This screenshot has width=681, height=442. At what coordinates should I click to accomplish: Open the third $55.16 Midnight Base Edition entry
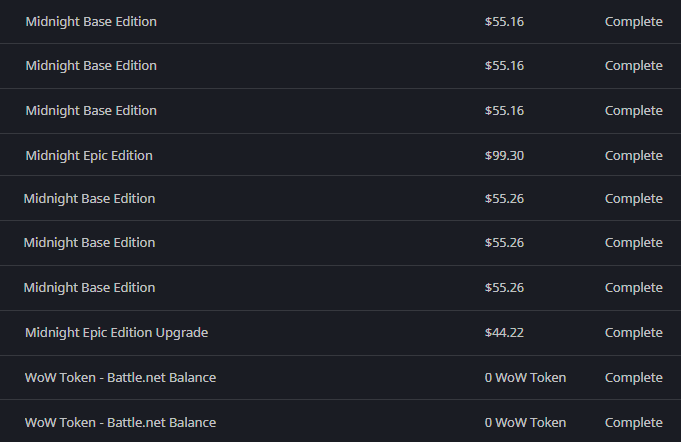click(91, 111)
